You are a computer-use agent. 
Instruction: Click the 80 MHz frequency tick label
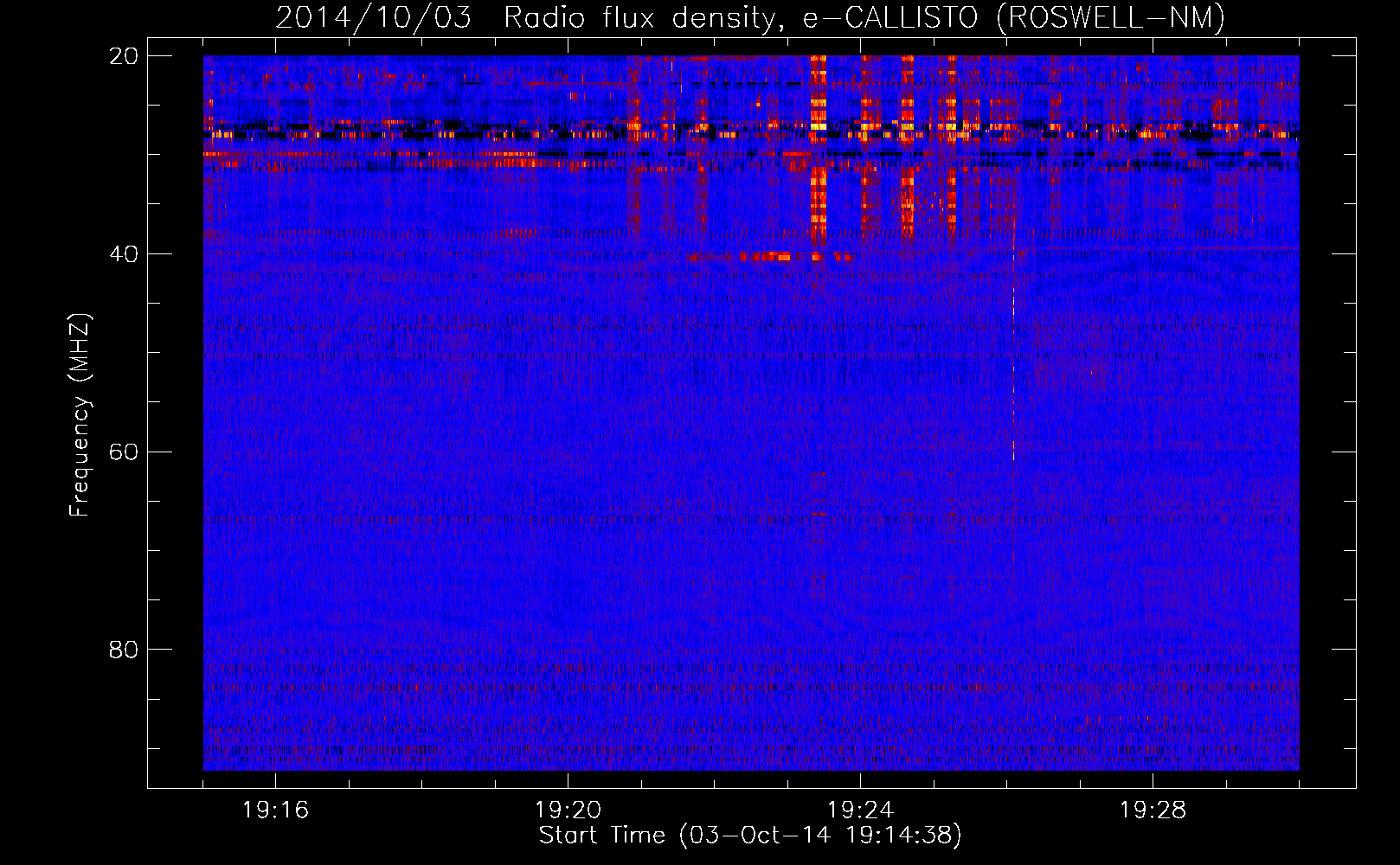[x=124, y=650]
